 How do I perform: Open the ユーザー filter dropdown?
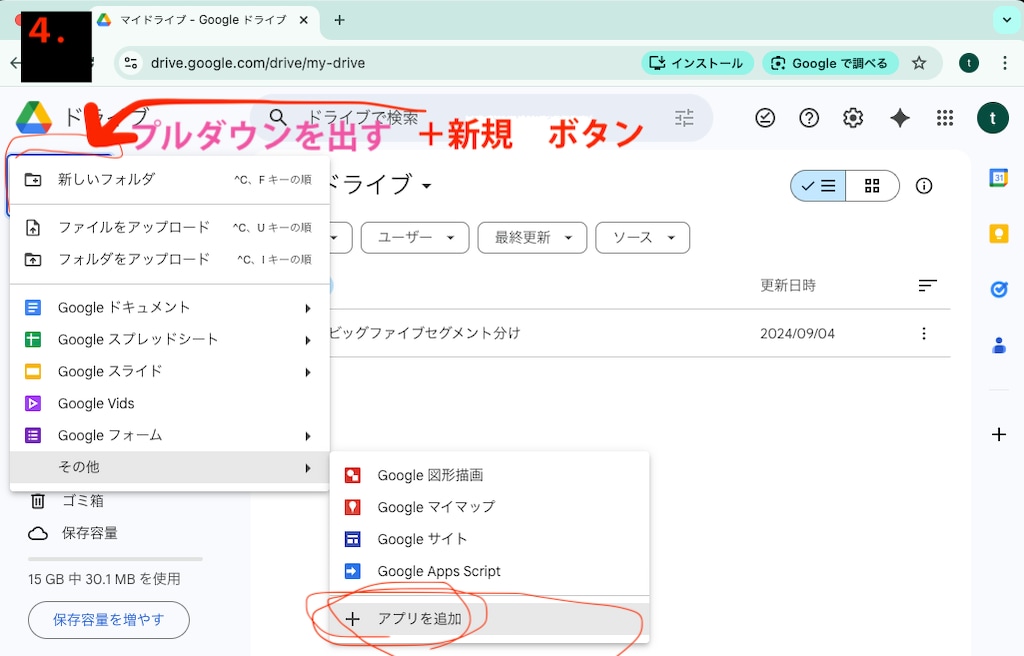point(414,237)
